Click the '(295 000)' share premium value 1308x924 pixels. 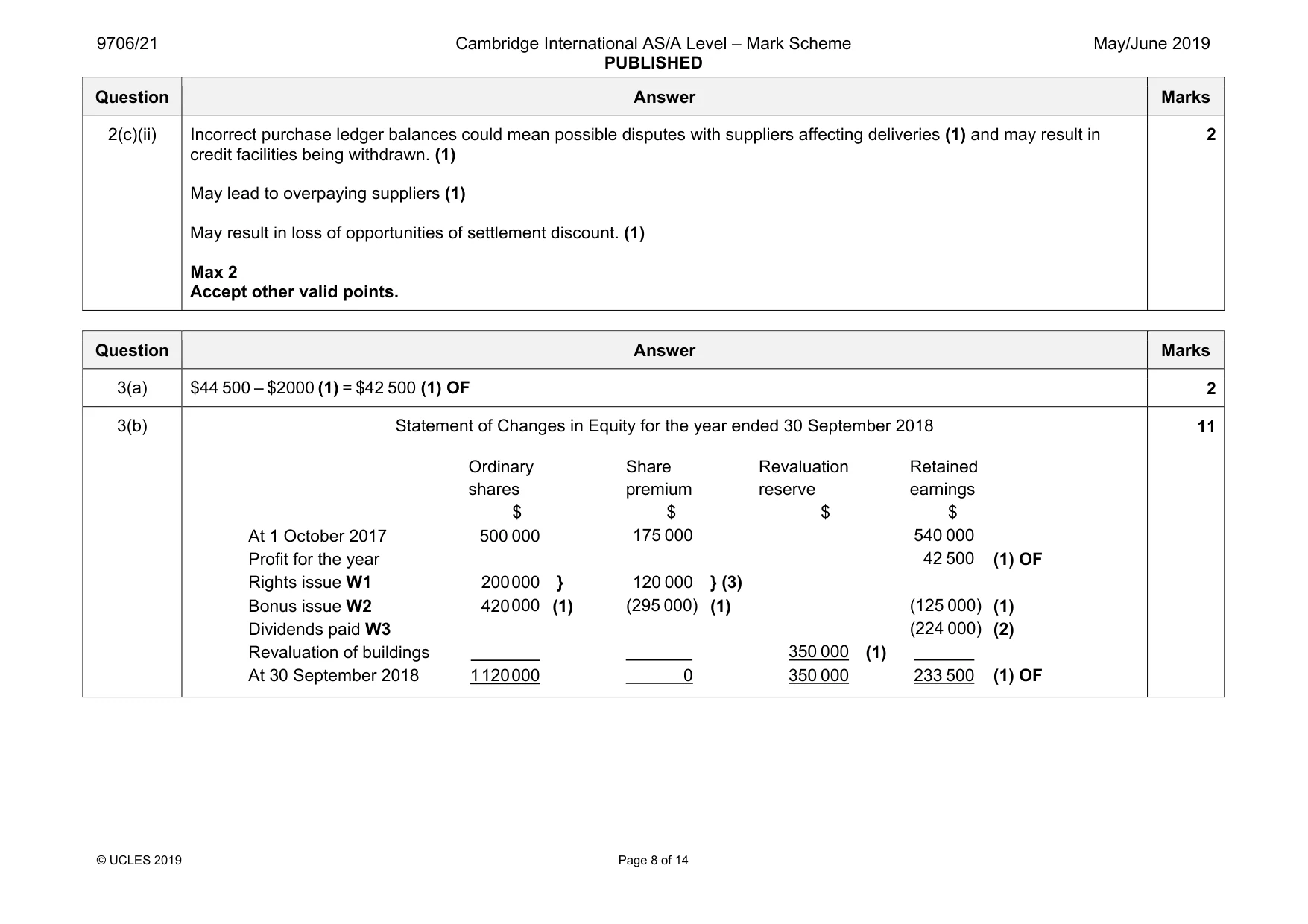(x=662, y=605)
